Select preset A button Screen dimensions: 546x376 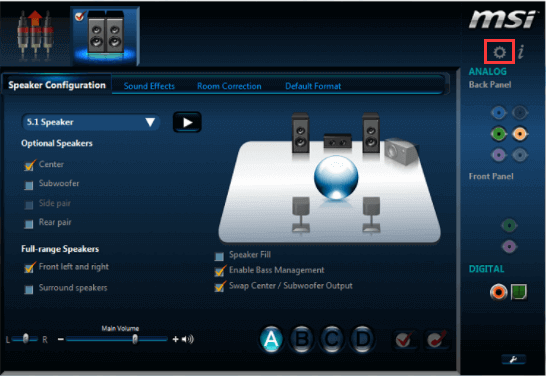coord(271,339)
